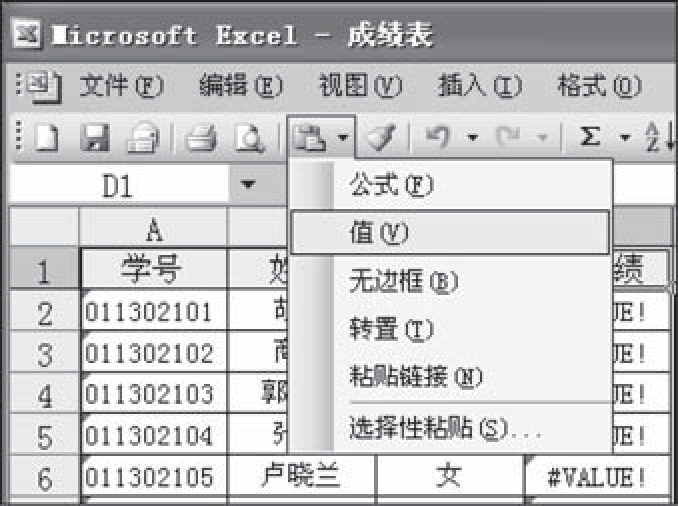678x506 pixels.
Task: Click the Select All corner box
Action: pos(44,227)
